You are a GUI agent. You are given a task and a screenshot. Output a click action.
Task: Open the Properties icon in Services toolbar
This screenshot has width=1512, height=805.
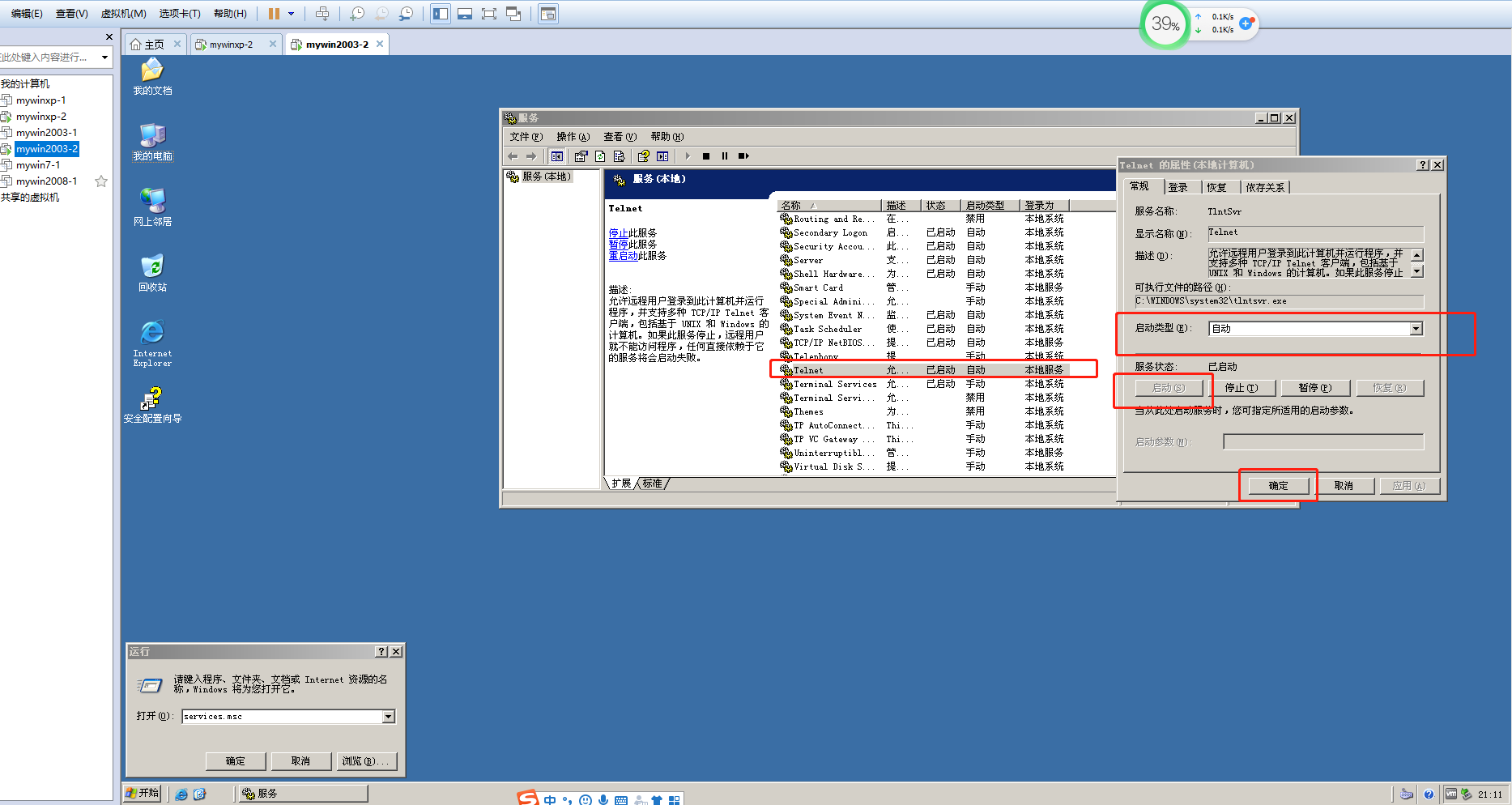580,155
